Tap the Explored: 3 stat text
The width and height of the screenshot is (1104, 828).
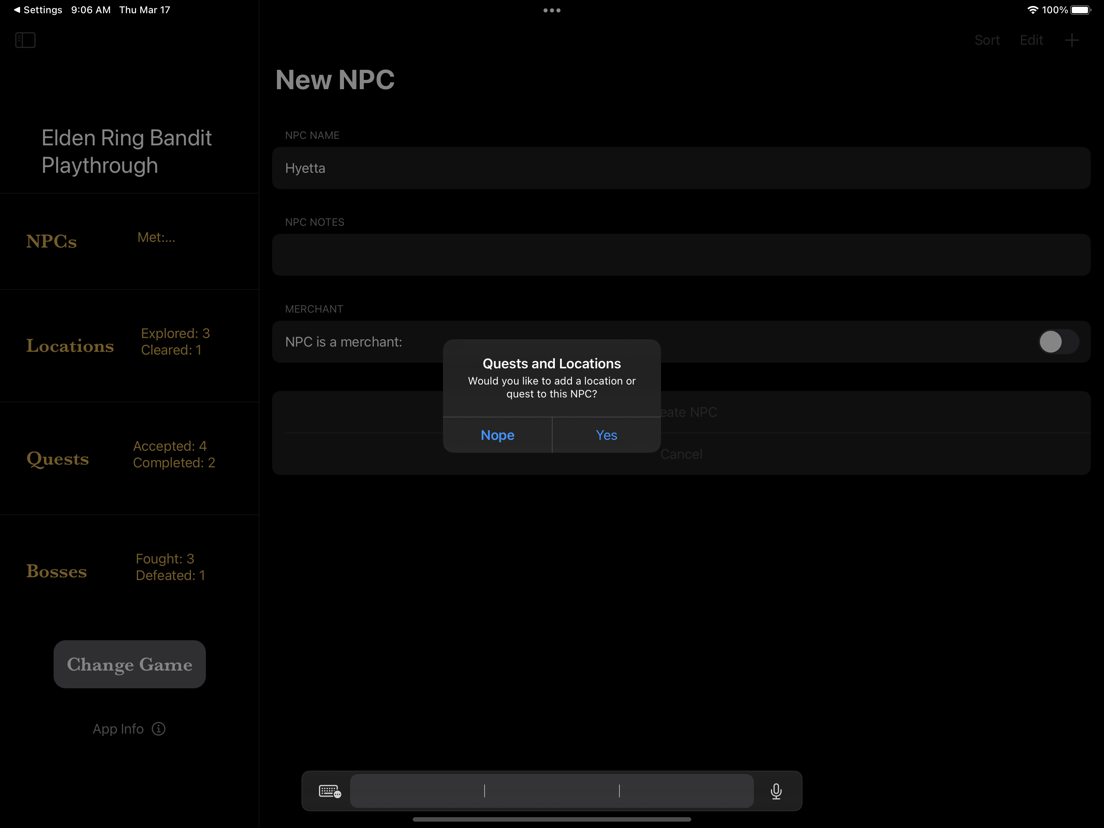(x=175, y=333)
